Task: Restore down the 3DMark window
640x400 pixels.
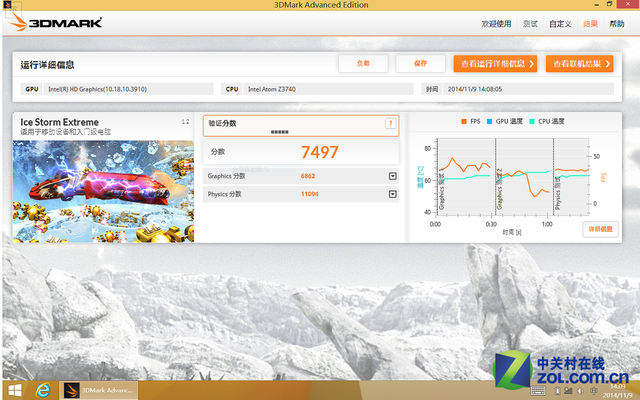Action: pos(609,4)
